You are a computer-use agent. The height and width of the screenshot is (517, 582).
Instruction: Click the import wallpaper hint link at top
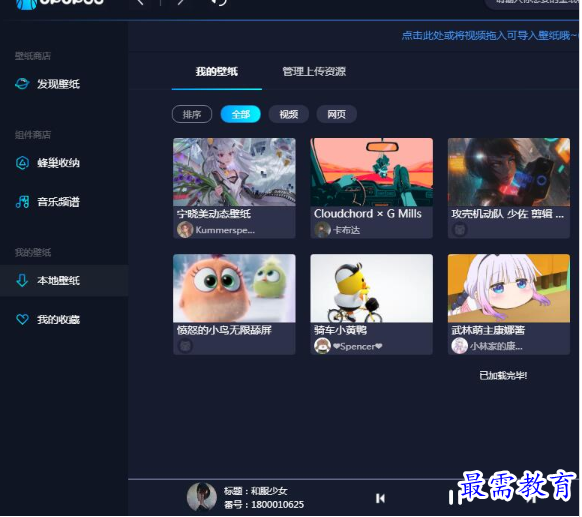point(489,36)
